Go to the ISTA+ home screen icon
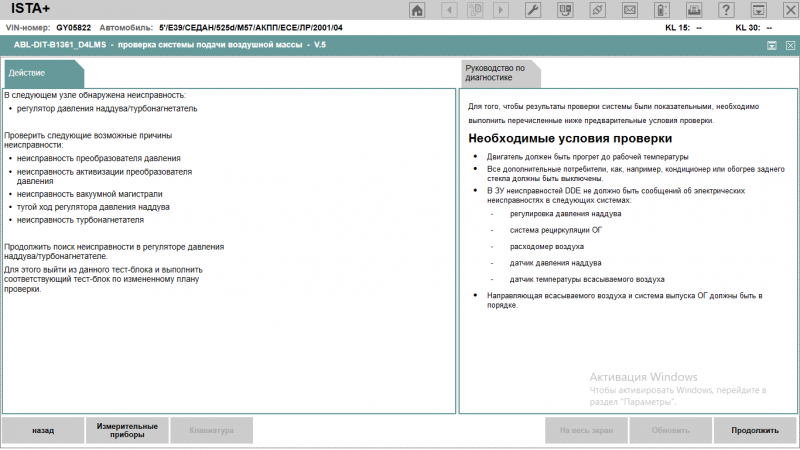The image size is (800, 450). [x=417, y=10]
